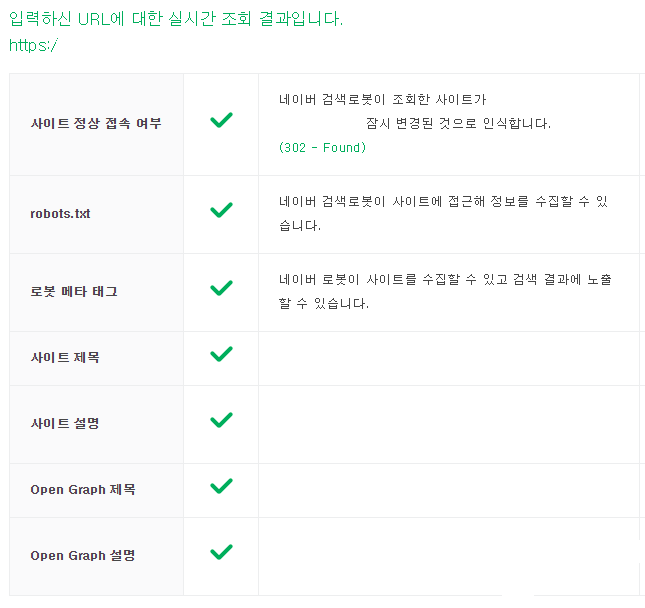Click the 사이트 설명 green checkmark
The width and height of the screenshot is (645, 608).
tap(221, 420)
